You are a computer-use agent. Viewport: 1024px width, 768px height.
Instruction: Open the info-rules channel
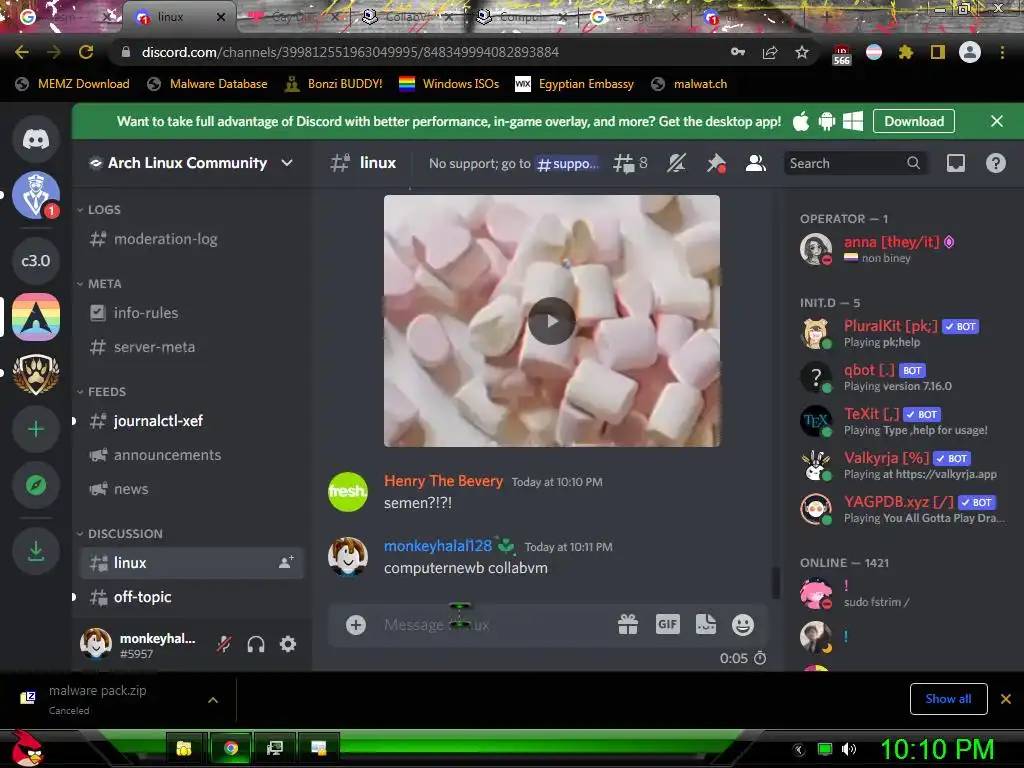coord(191,313)
